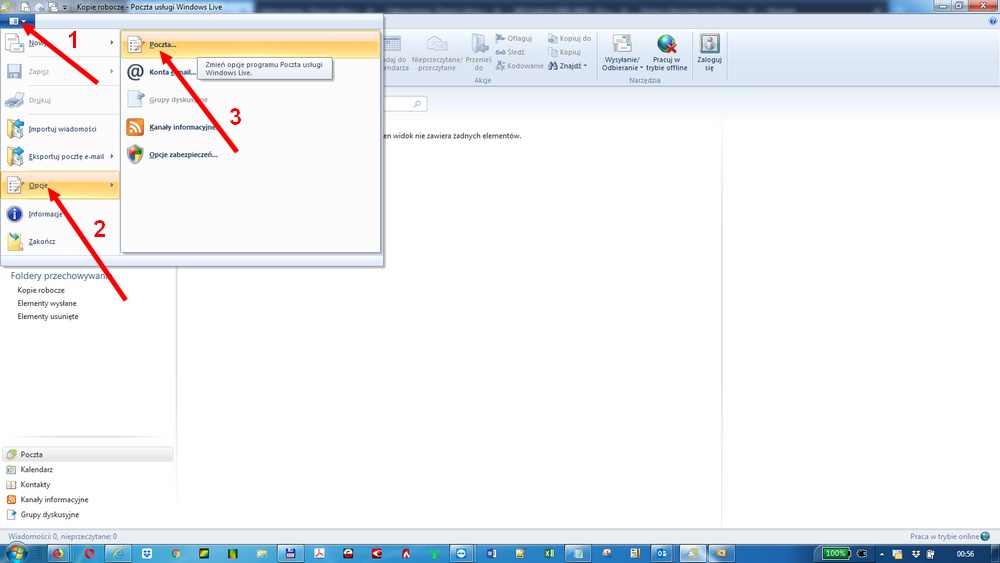1000x563 pixels.
Task: Switch to Poczta in the bottom navigation
Action: [88, 455]
